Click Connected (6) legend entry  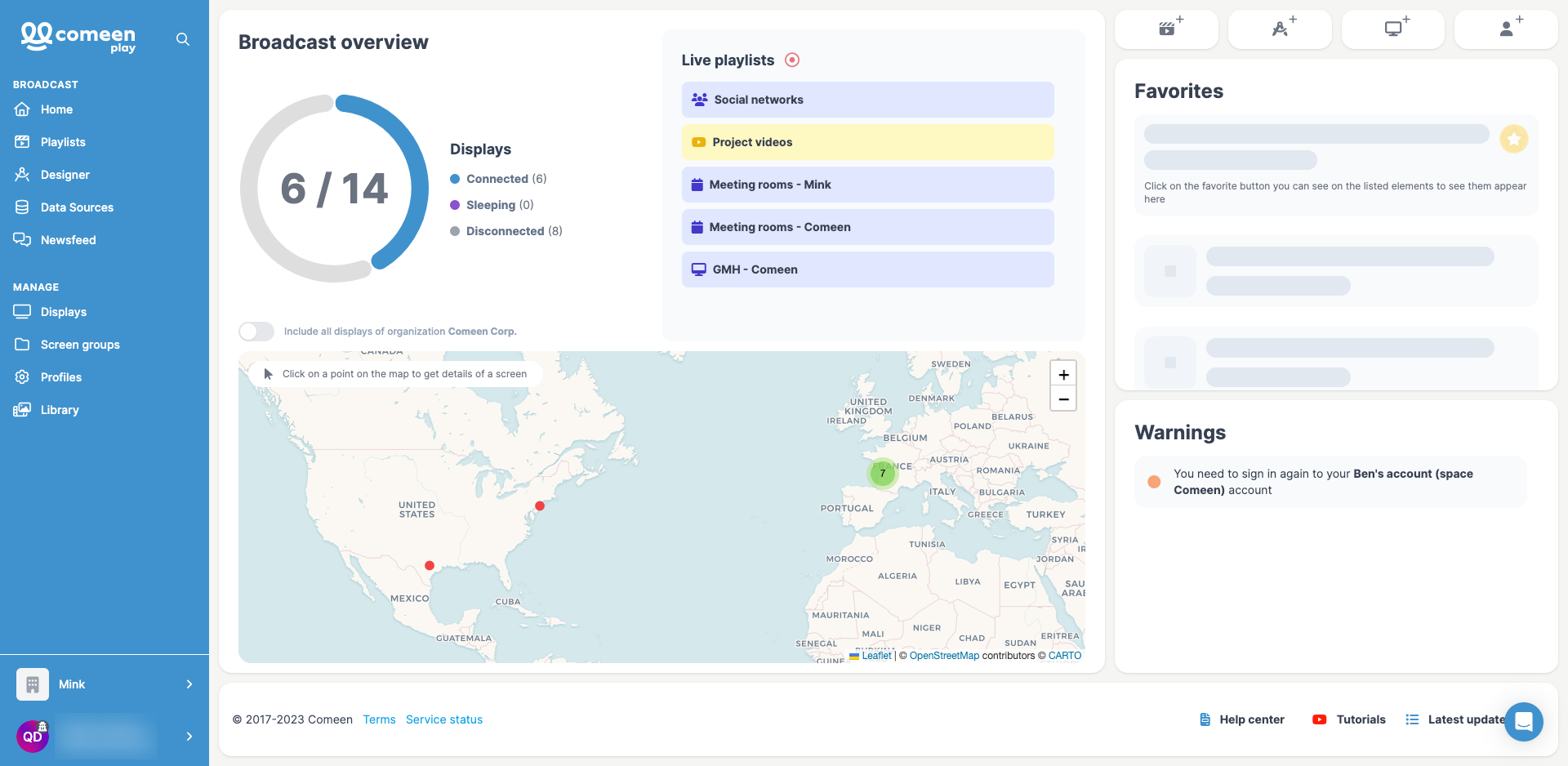pos(498,179)
